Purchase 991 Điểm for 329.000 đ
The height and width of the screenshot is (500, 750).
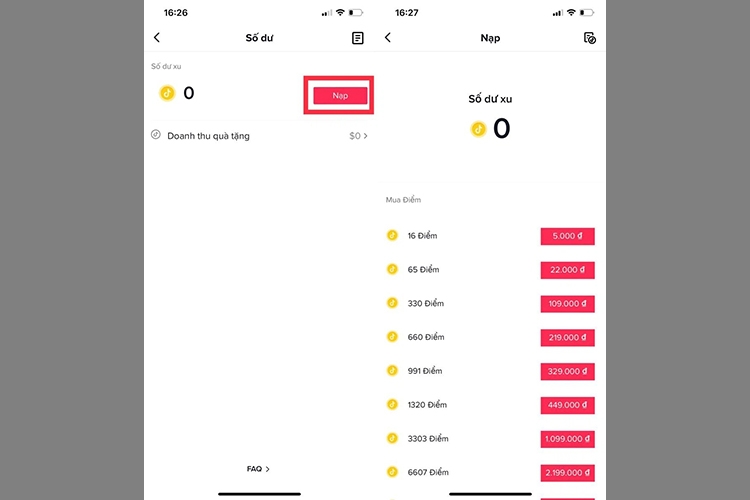click(567, 371)
